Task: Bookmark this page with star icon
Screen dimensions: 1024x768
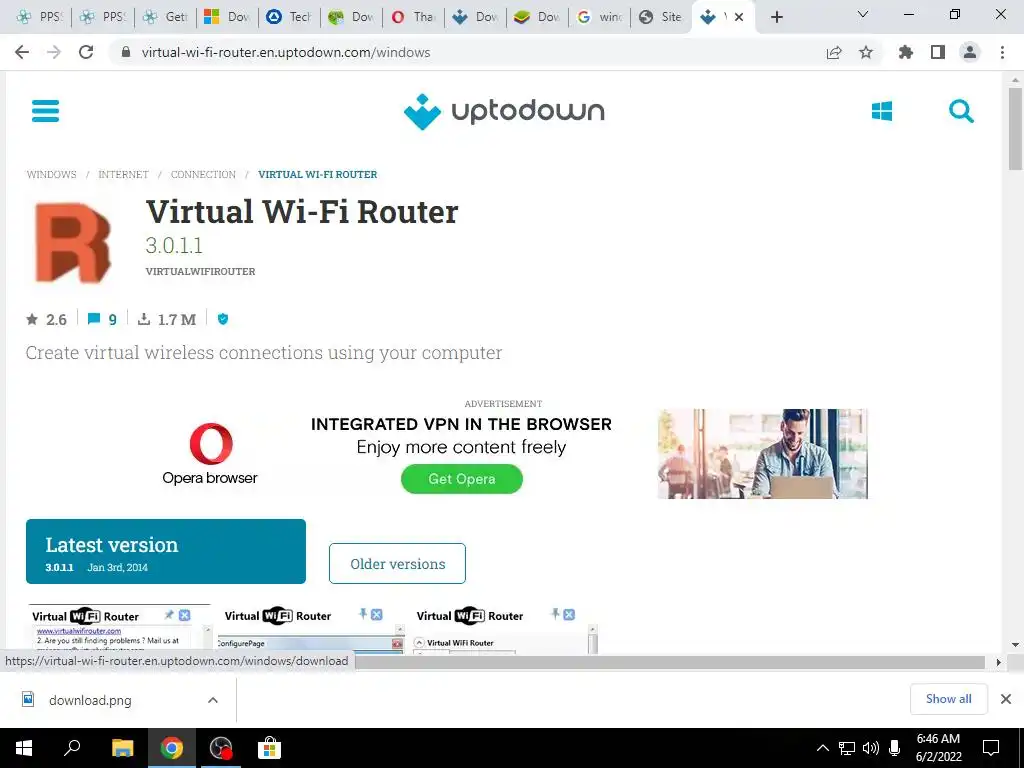Action: pos(866,52)
